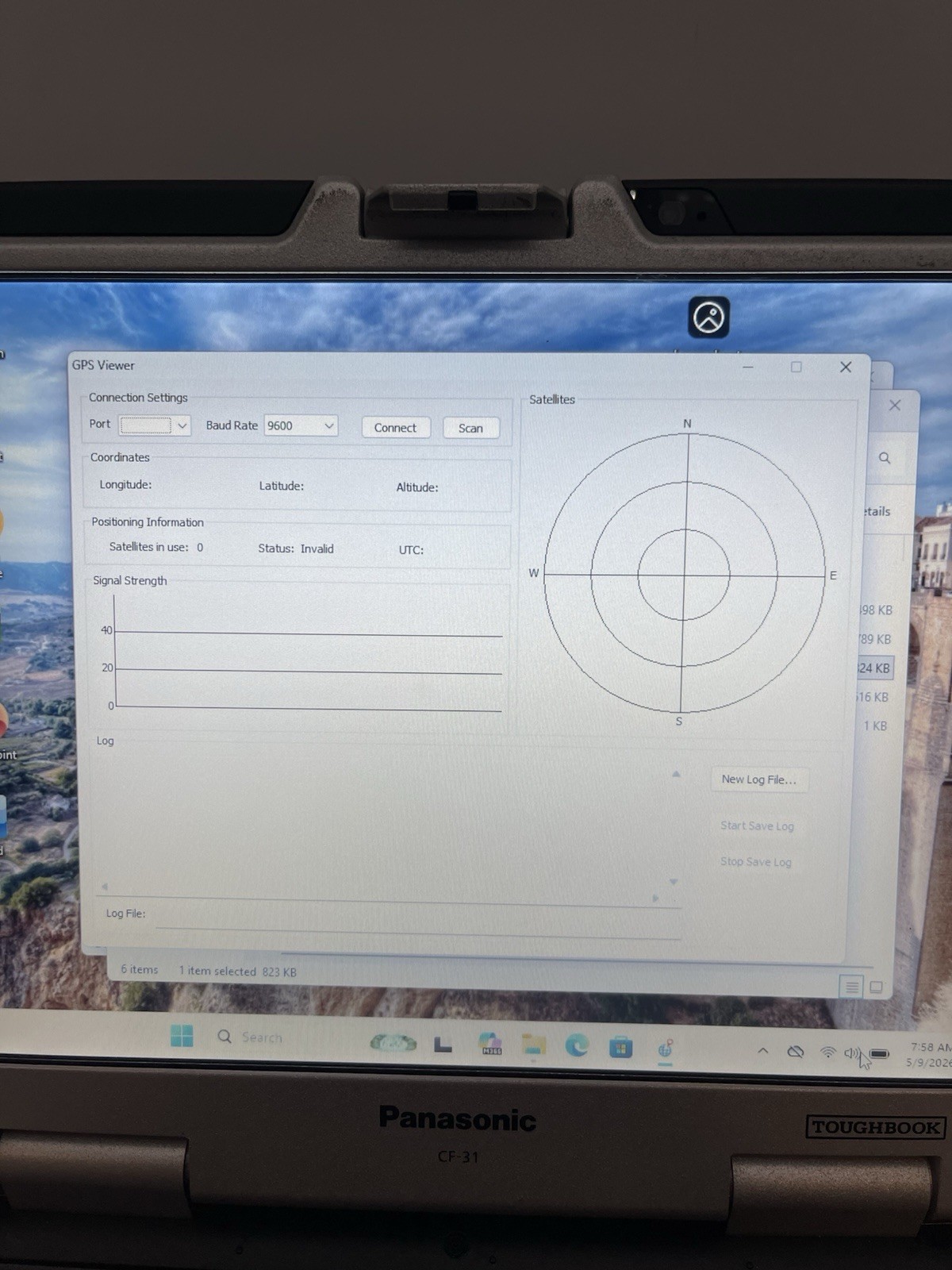Click the Stop Save Log button
The width and height of the screenshot is (952, 1270).
(x=756, y=862)
